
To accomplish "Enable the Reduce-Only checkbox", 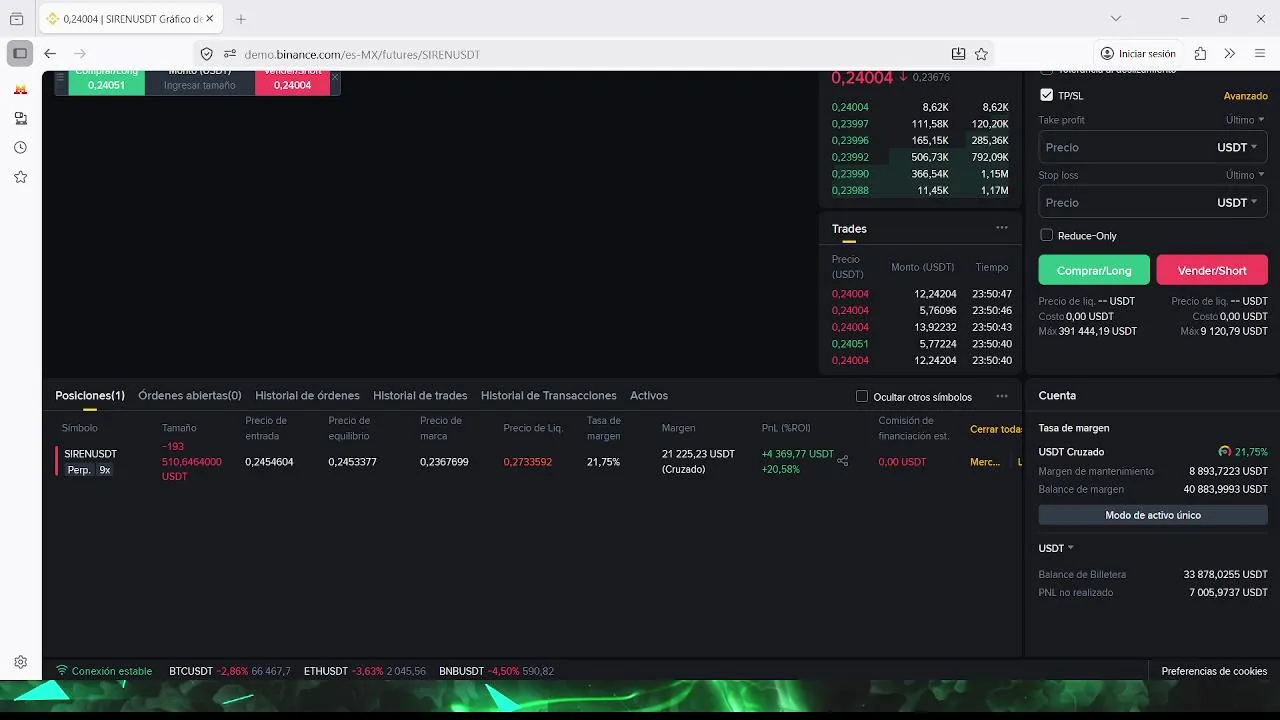I will pos(1046,235).
